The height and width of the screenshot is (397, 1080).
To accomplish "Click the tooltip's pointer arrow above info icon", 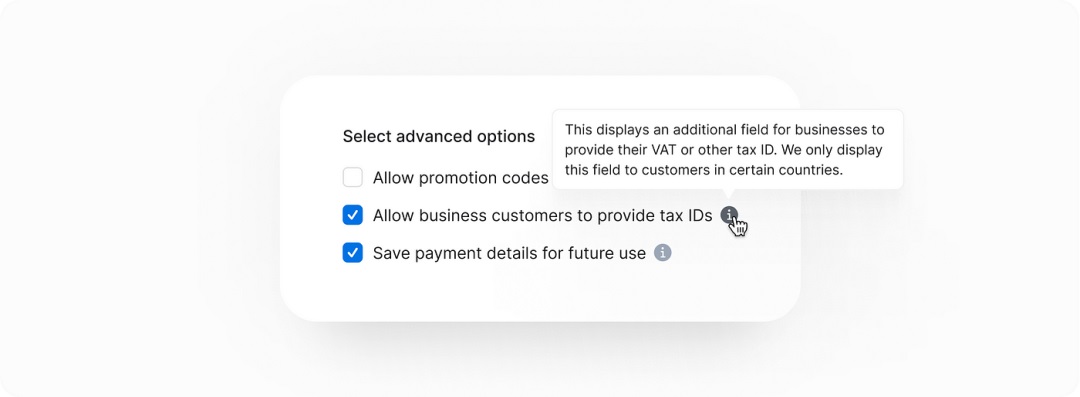I will (x=729, y=194).
